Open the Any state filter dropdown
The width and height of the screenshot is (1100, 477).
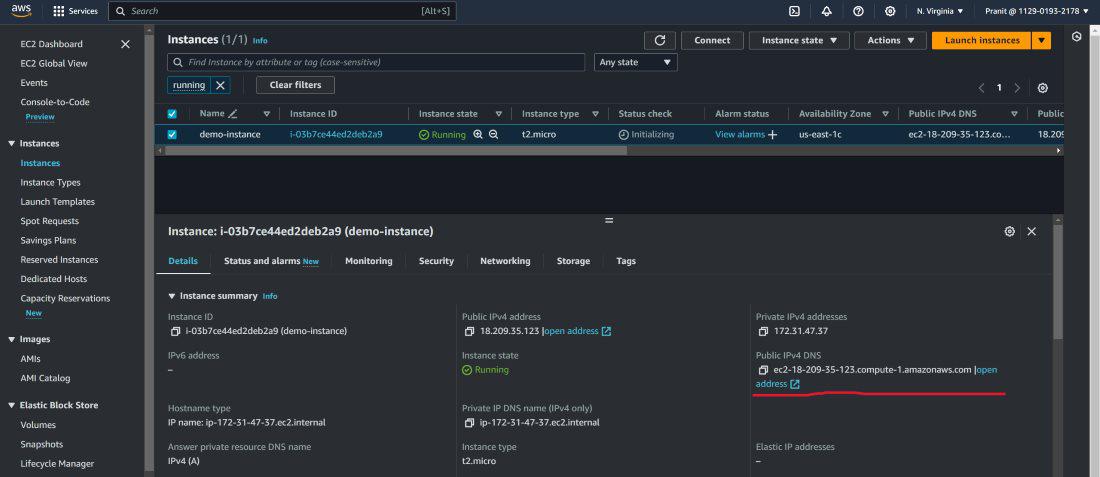(x=636, y=62)
